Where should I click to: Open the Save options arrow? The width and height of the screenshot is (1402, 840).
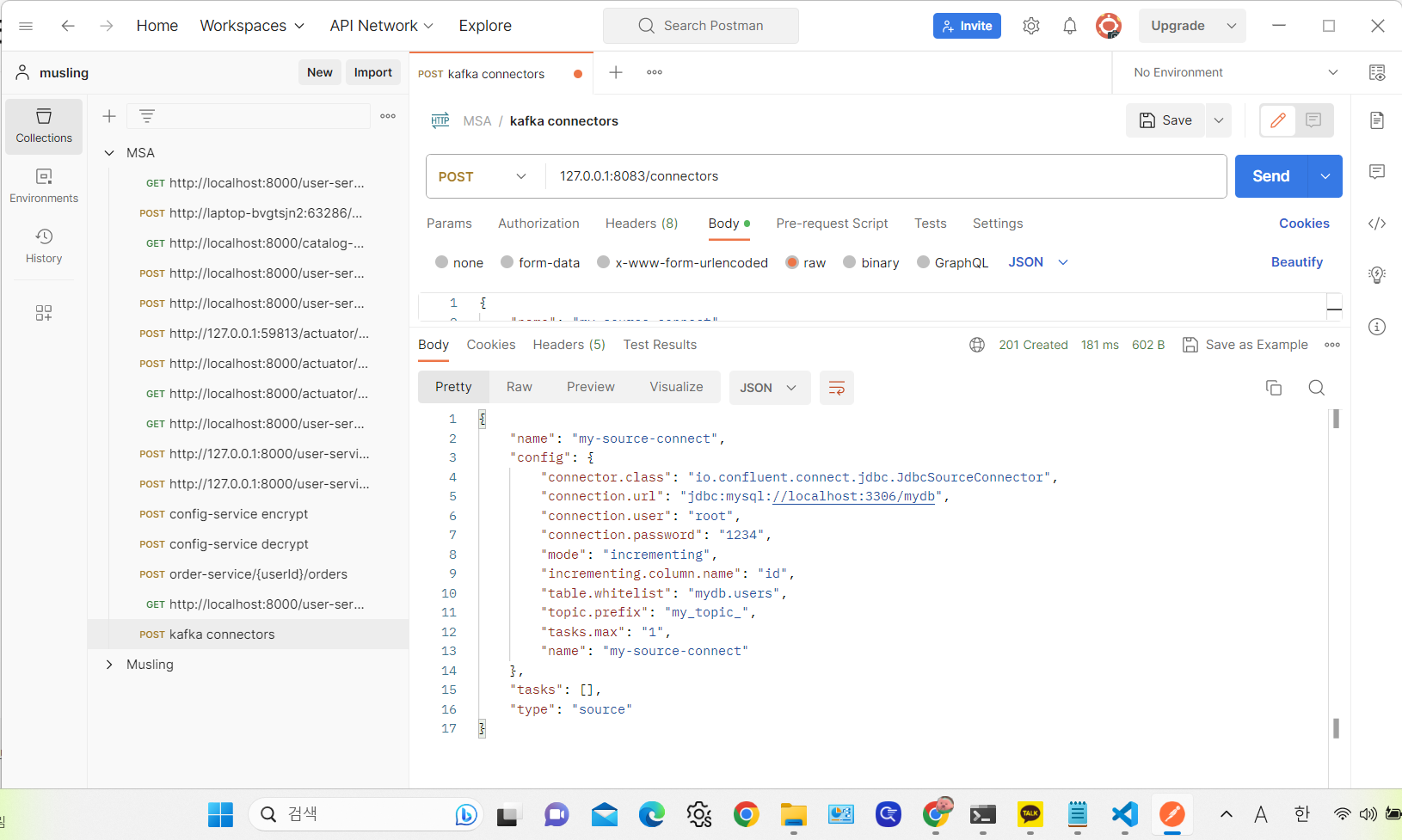pyautogui.click(x=1219, y=120)
